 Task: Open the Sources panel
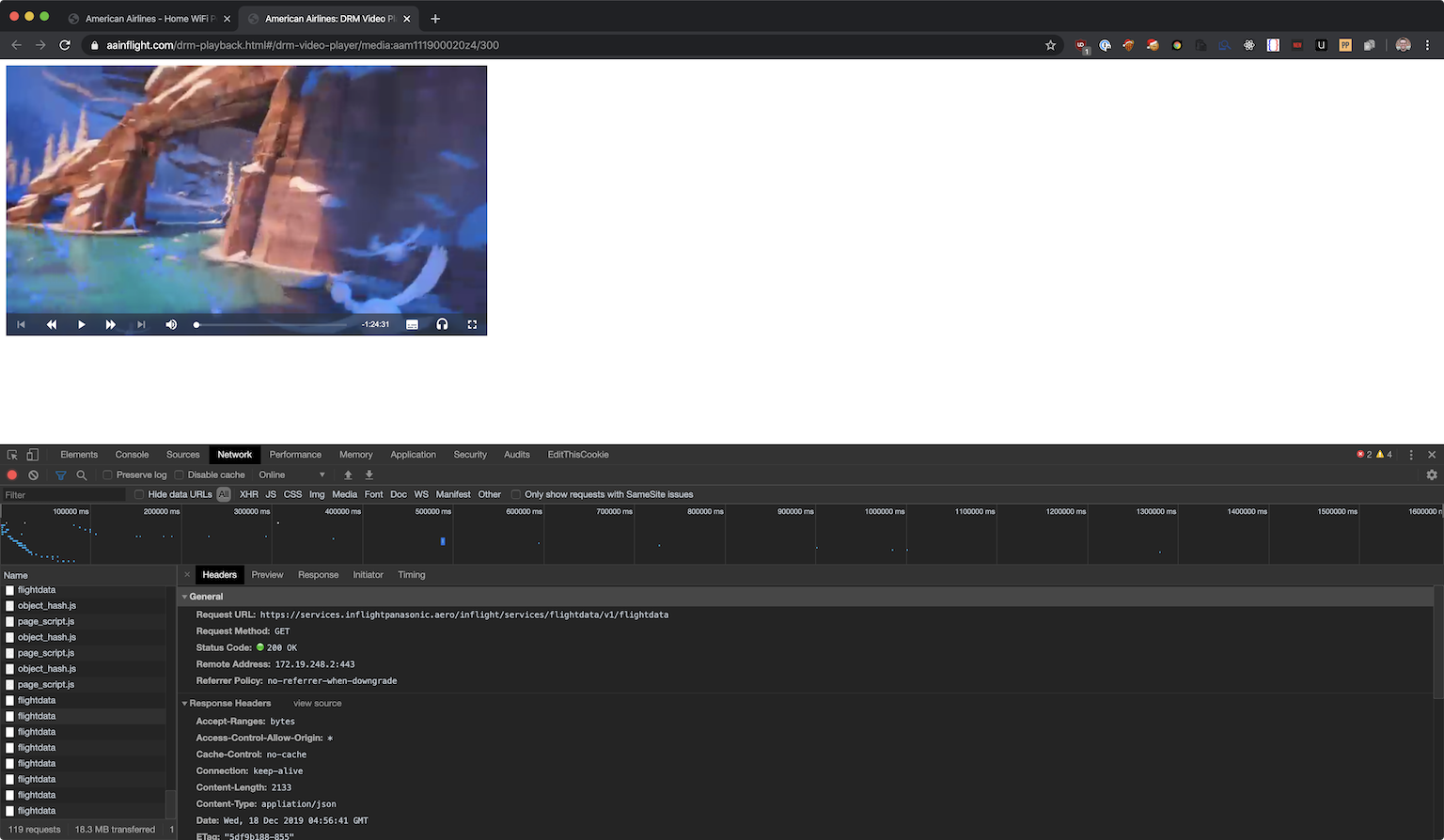182,455
